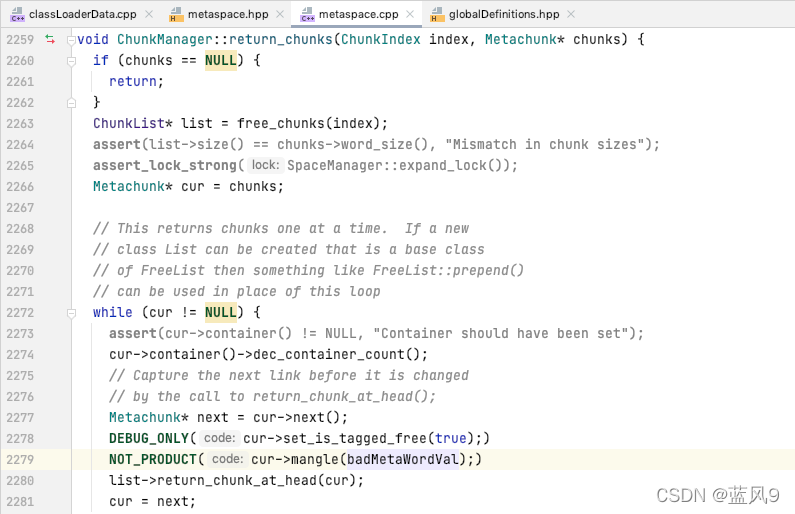Viewport: 795px width, 514px height.
Task: Click line number 2279 in the gutter
Action: (20, 459)
